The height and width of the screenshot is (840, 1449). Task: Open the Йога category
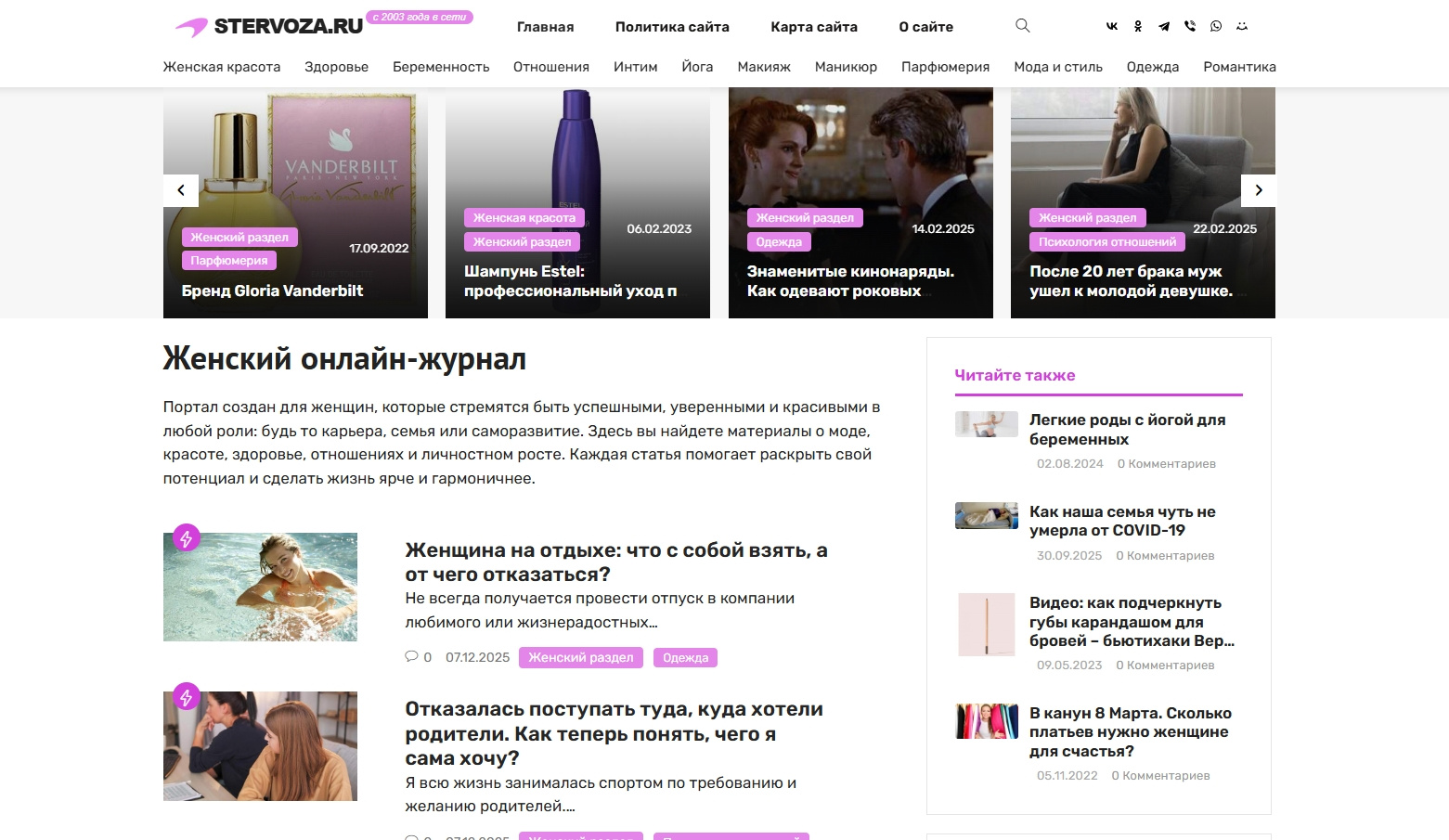tap(697, 67)
